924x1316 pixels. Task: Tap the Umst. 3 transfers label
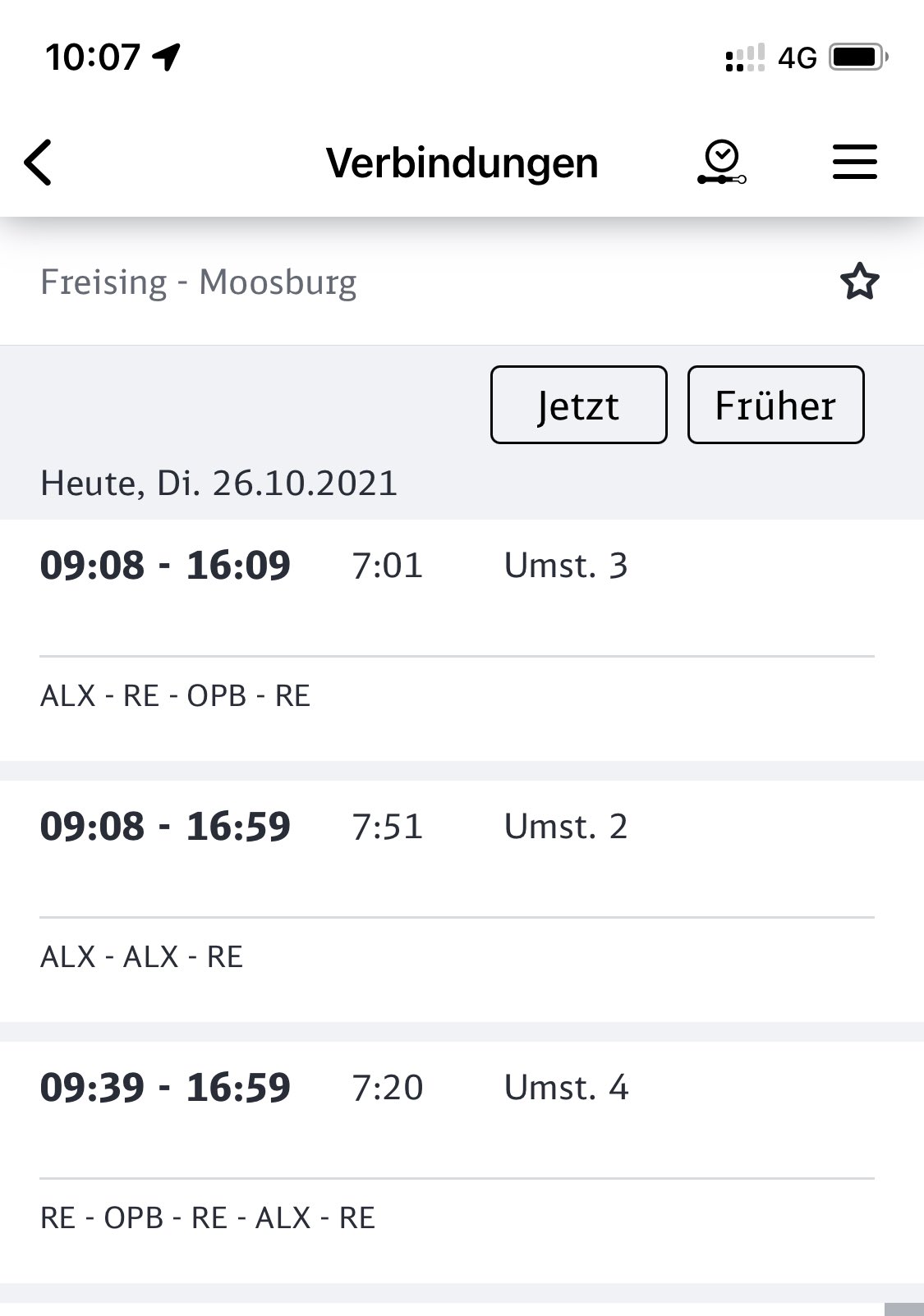pos(566,566)
